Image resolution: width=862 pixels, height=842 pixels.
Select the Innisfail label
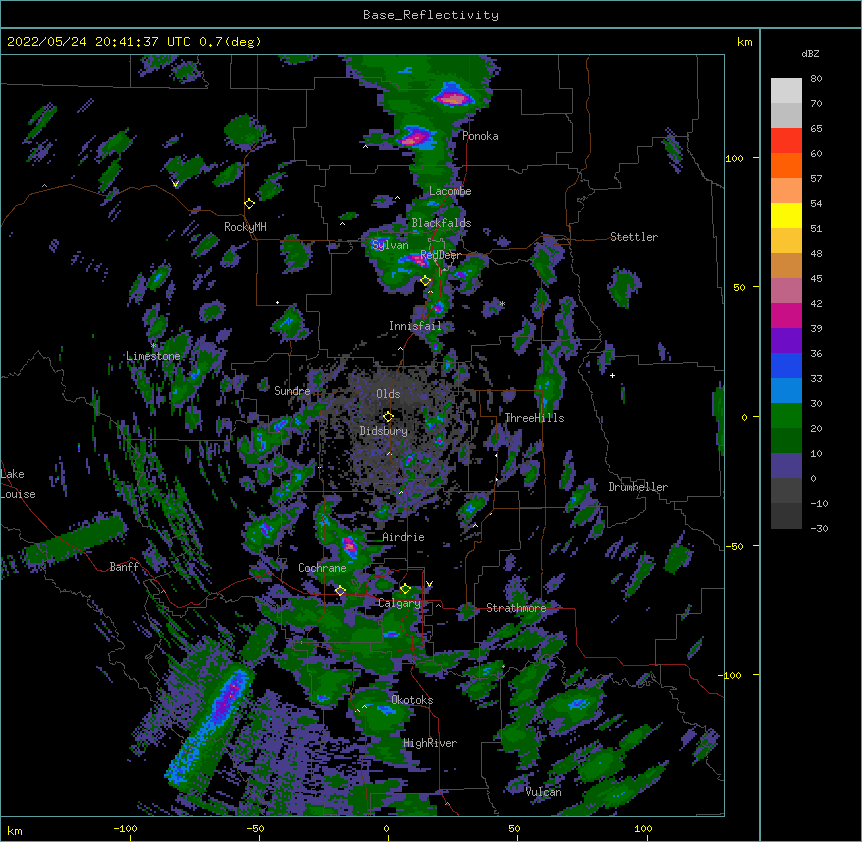(x=415, y=326)
